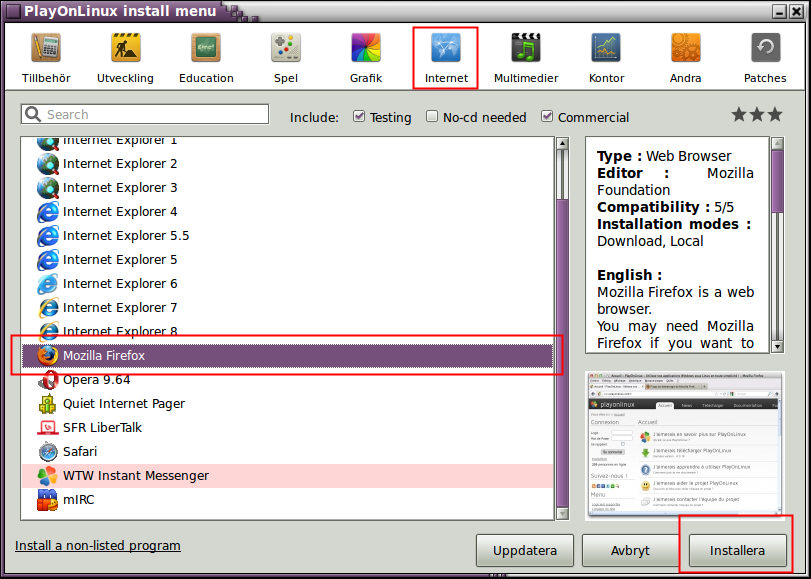
Task: Click the Avbryt button
Action: tap(630, 551)
